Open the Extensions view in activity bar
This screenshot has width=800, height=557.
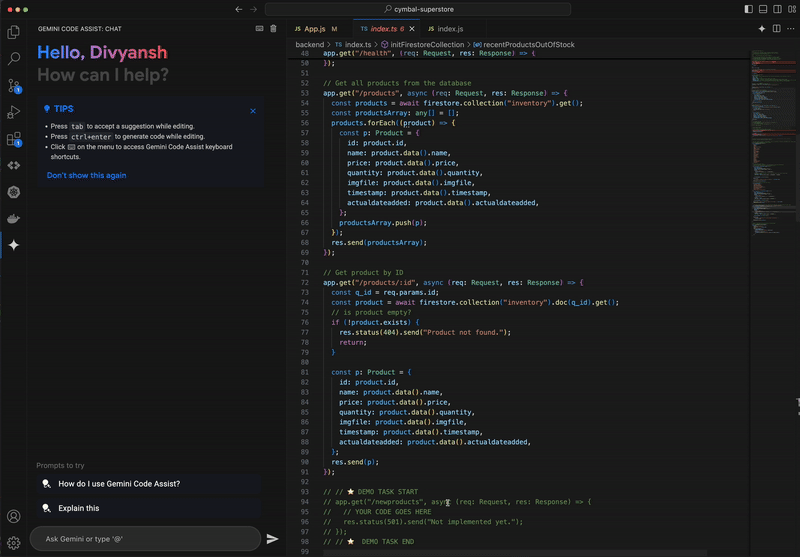pos(14,139)
